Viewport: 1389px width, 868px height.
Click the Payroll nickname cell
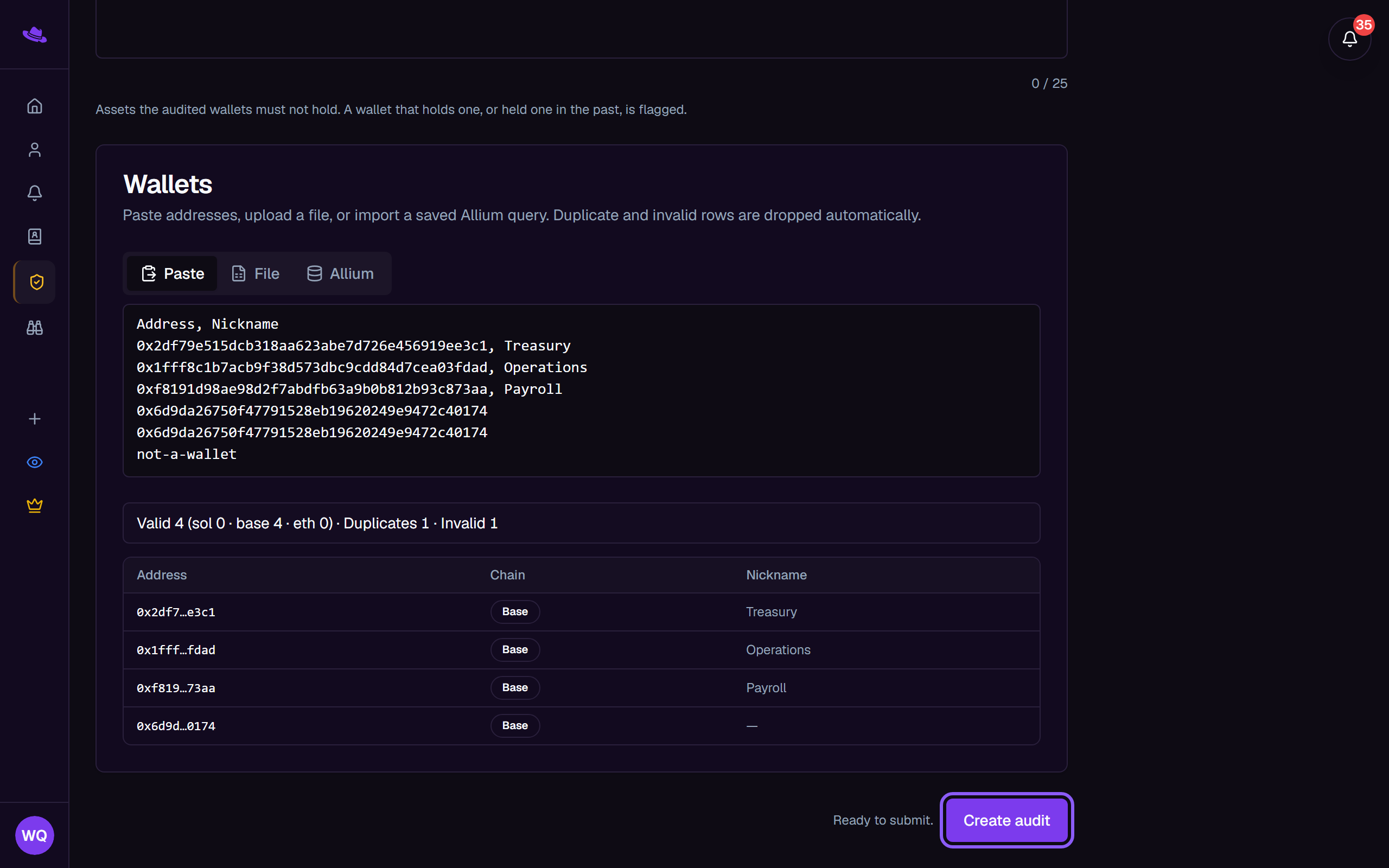[766, 688]
